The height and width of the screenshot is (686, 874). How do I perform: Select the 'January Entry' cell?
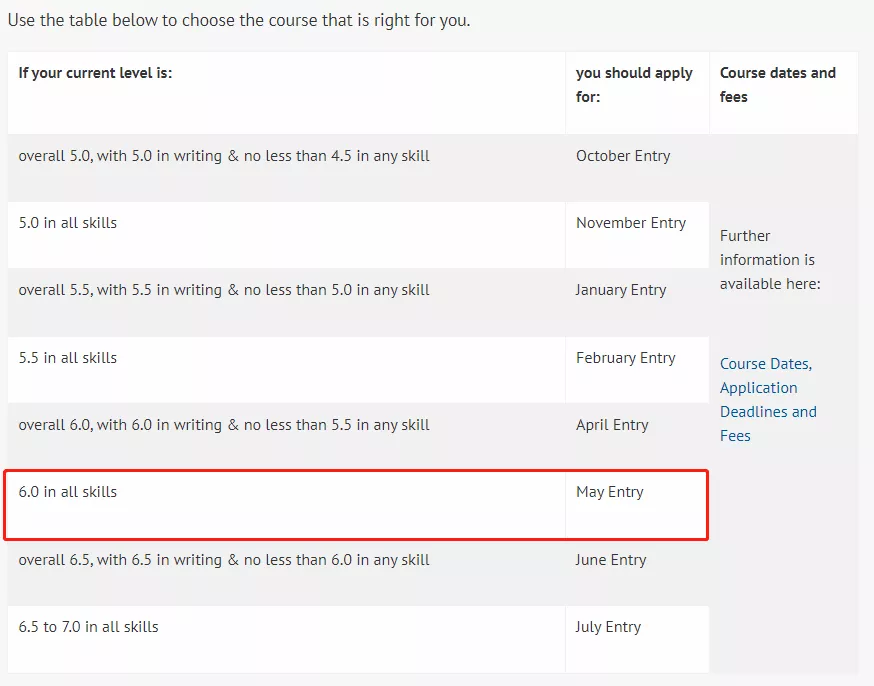[637, 303]
